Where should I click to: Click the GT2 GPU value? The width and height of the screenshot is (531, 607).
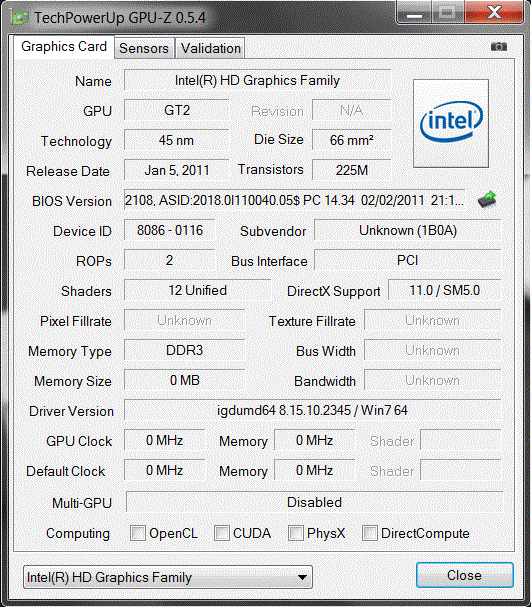pos(177,110)
